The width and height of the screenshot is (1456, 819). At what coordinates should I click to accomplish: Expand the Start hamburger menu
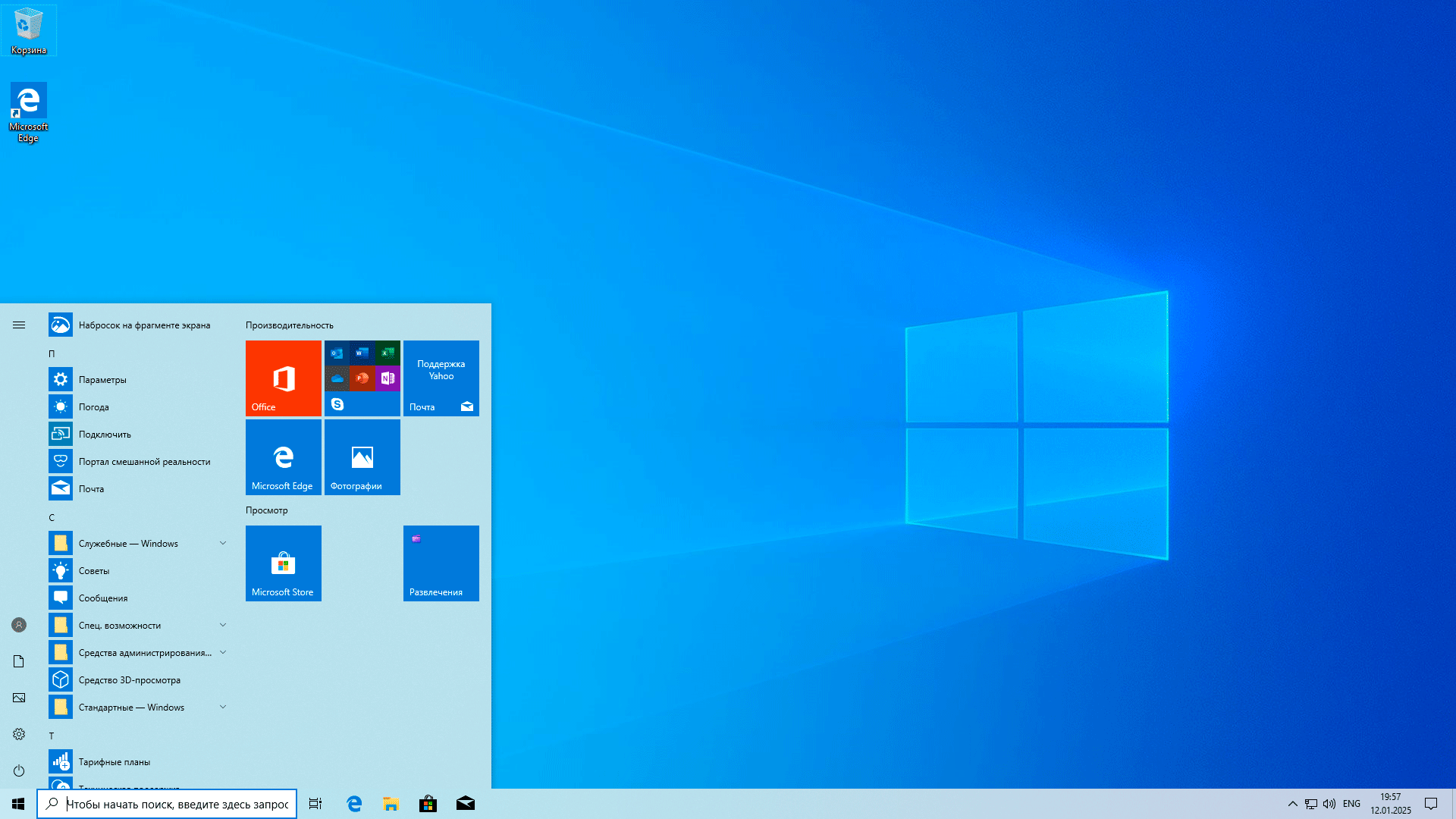click(19, 325)
